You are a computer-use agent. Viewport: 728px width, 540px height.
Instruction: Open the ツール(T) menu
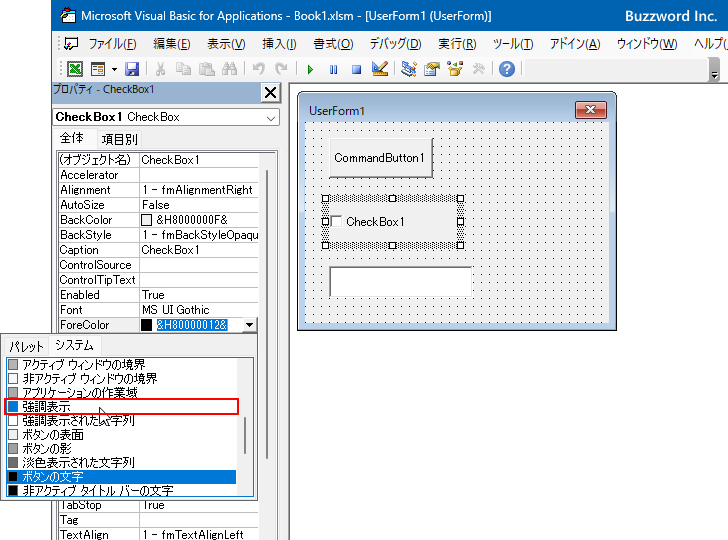pyautogui.click(x=513, y=44)
